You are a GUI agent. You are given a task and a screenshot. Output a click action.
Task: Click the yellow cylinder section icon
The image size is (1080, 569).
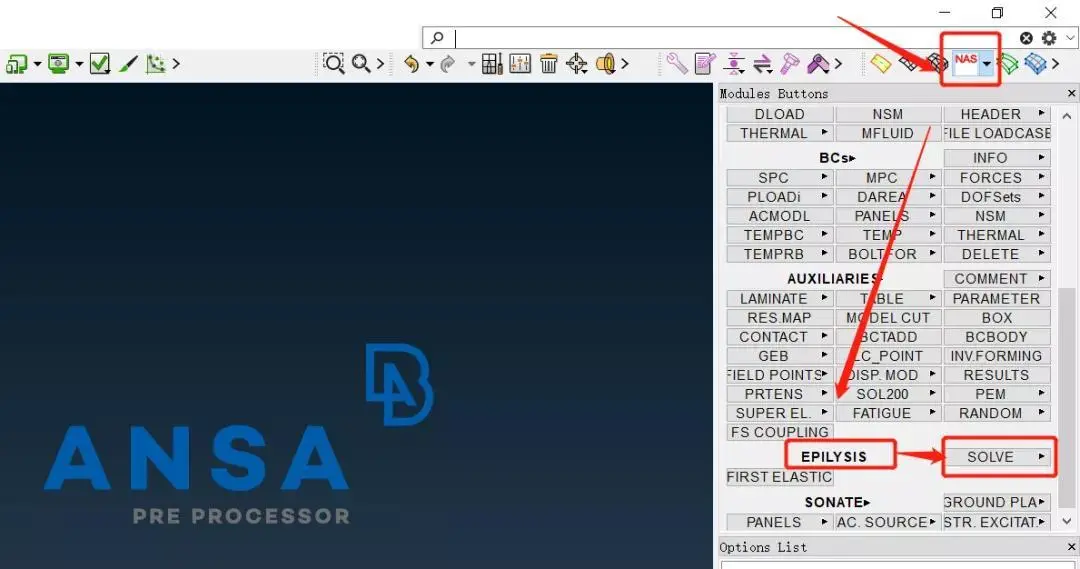605,64
